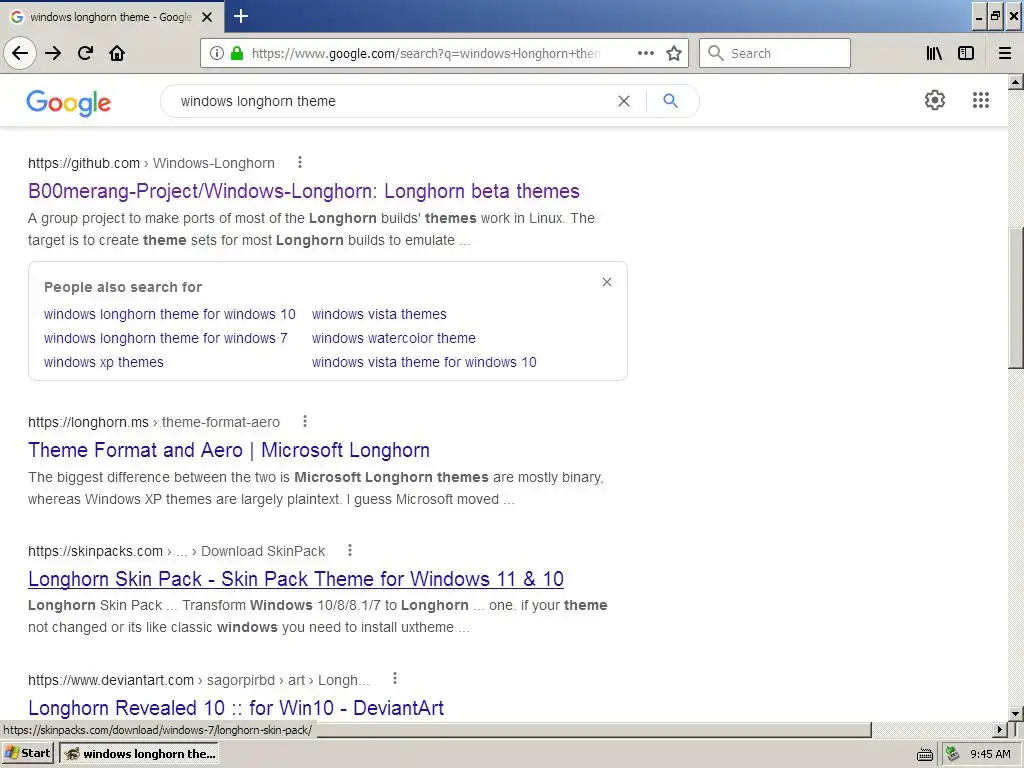This screenshot has width=1024, height=768.
Task: Focus the Google search query field
Action: click(392, 101)
